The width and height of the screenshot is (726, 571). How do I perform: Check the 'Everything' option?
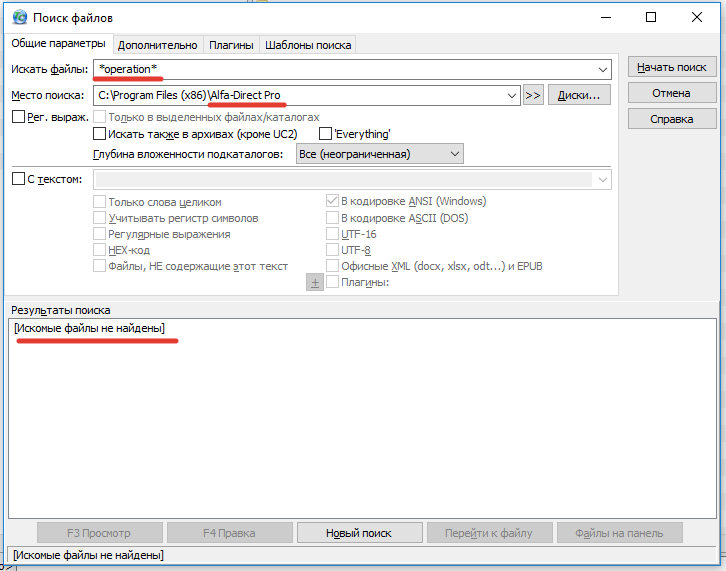pos(325,134)
